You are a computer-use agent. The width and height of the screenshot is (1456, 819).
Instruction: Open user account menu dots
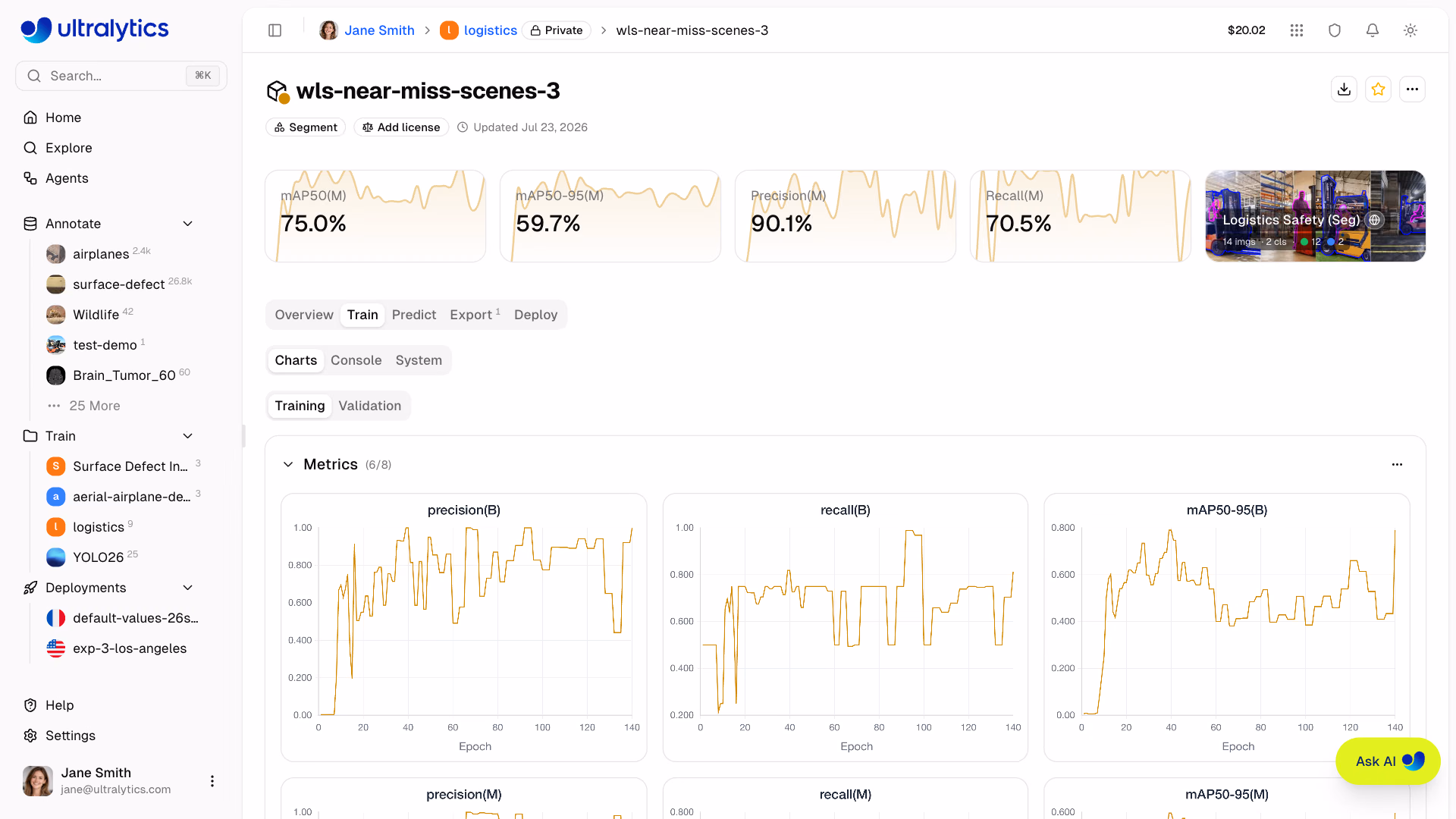tap(212, 781)
